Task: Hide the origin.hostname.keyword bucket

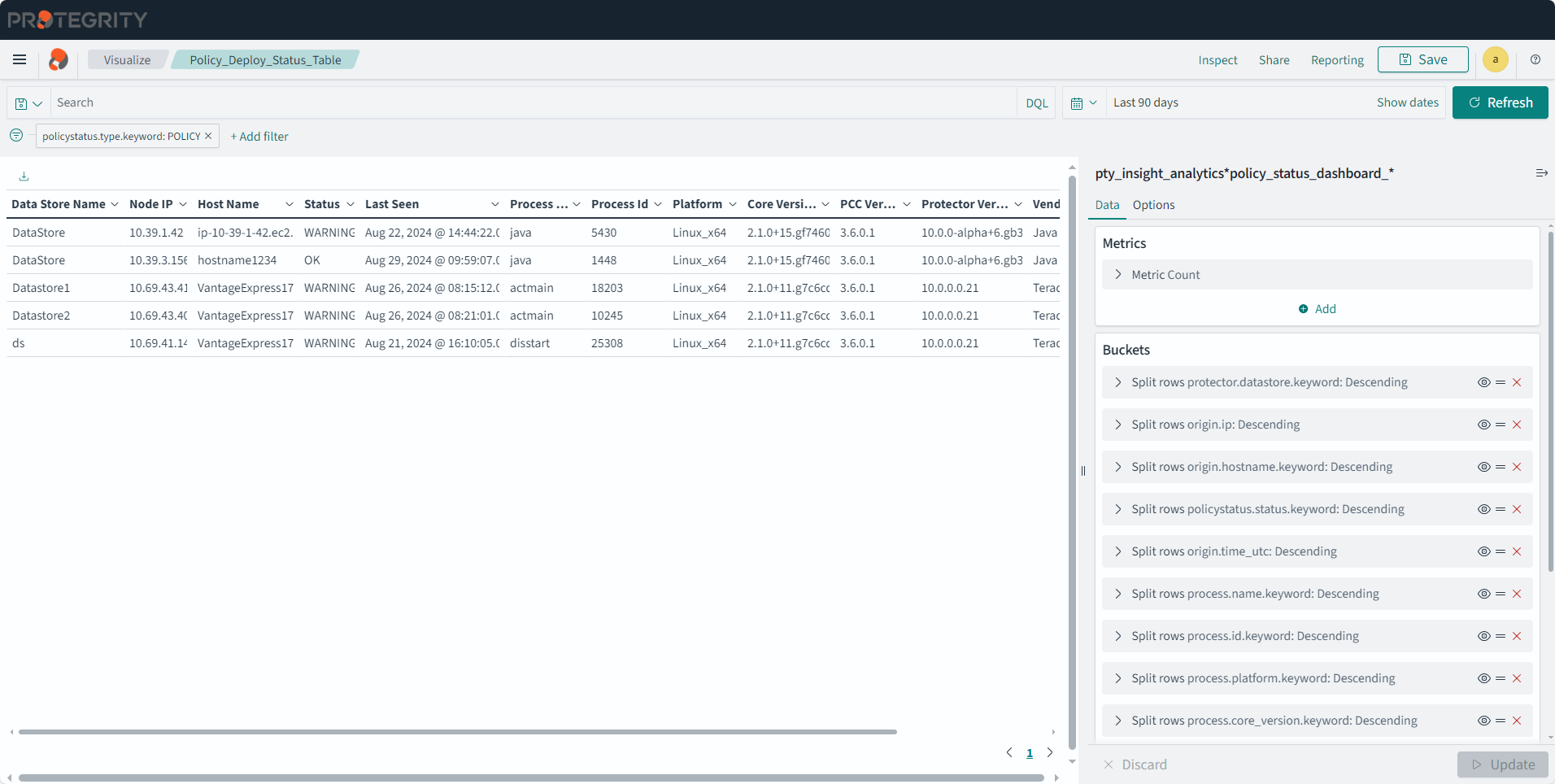Action: tap(1483, 467)
